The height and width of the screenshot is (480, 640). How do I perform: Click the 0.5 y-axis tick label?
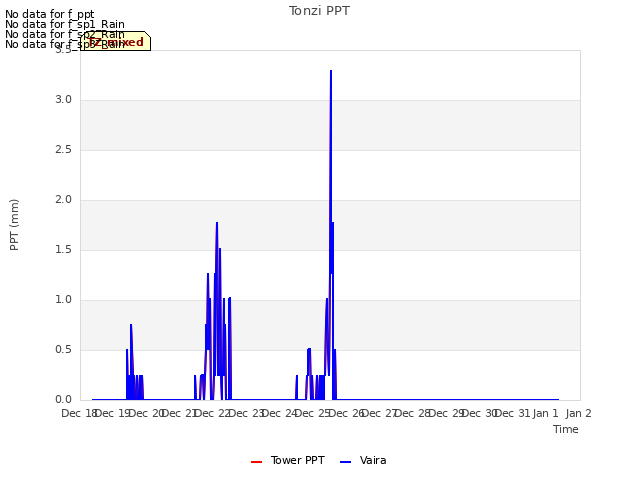tap(63, 349)
